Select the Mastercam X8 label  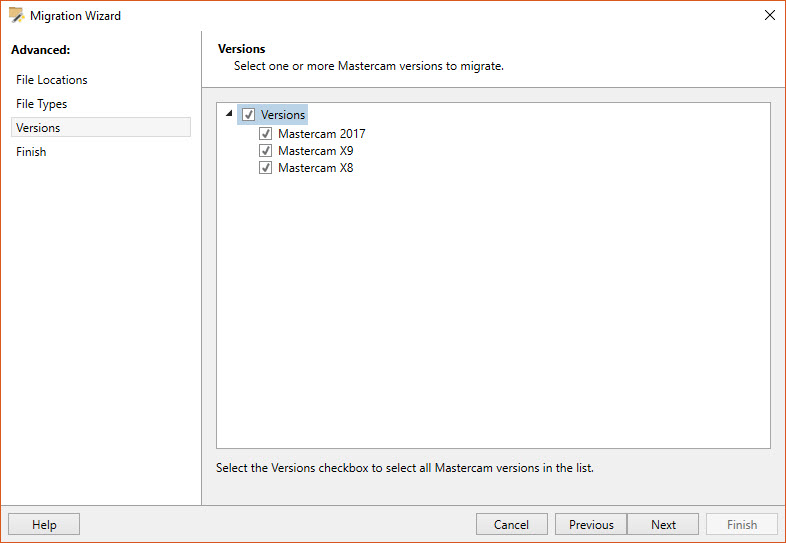pos(316,168)
